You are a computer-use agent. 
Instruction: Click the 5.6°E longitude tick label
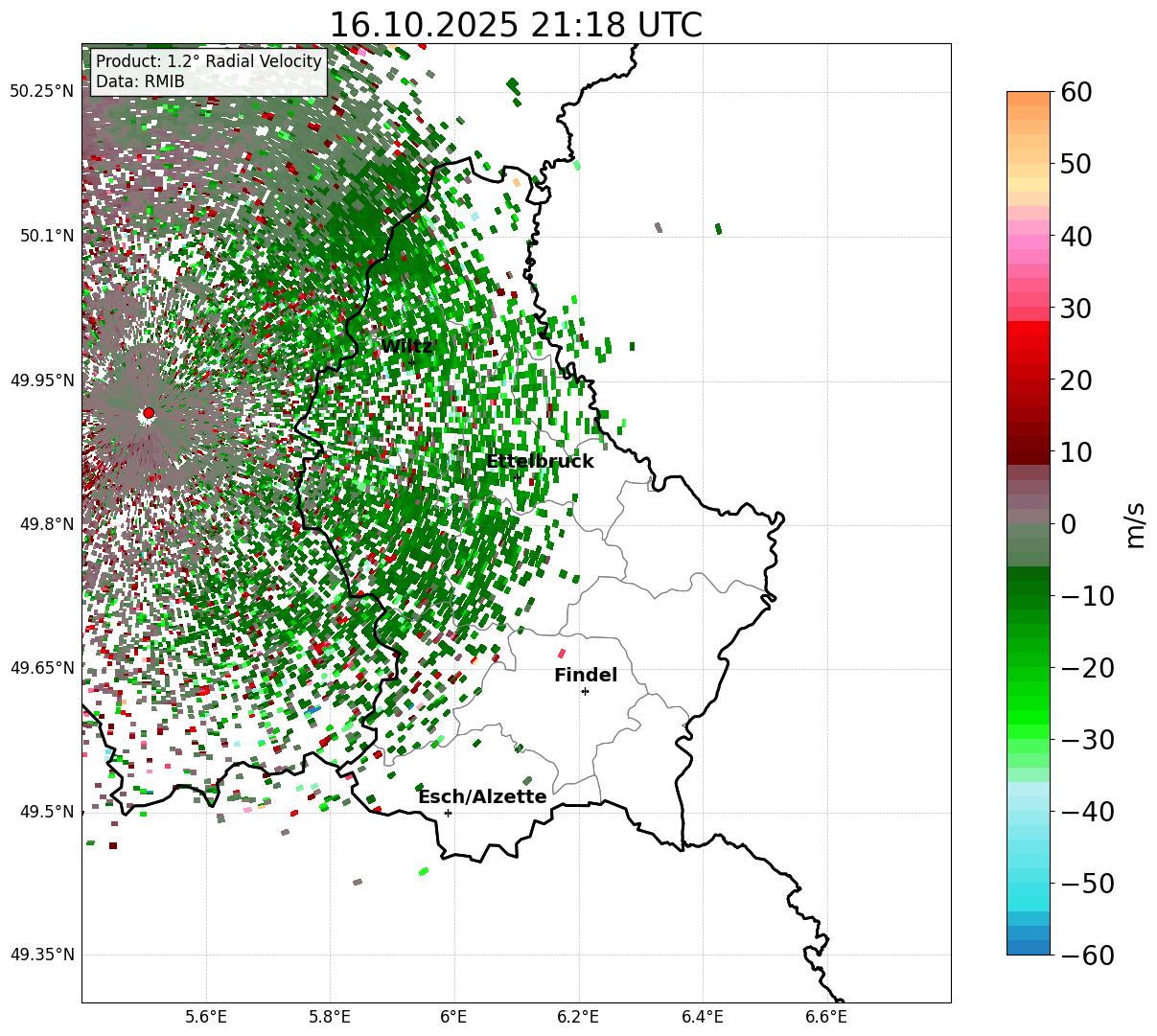pyautogui.click(x=206, y=1017)
